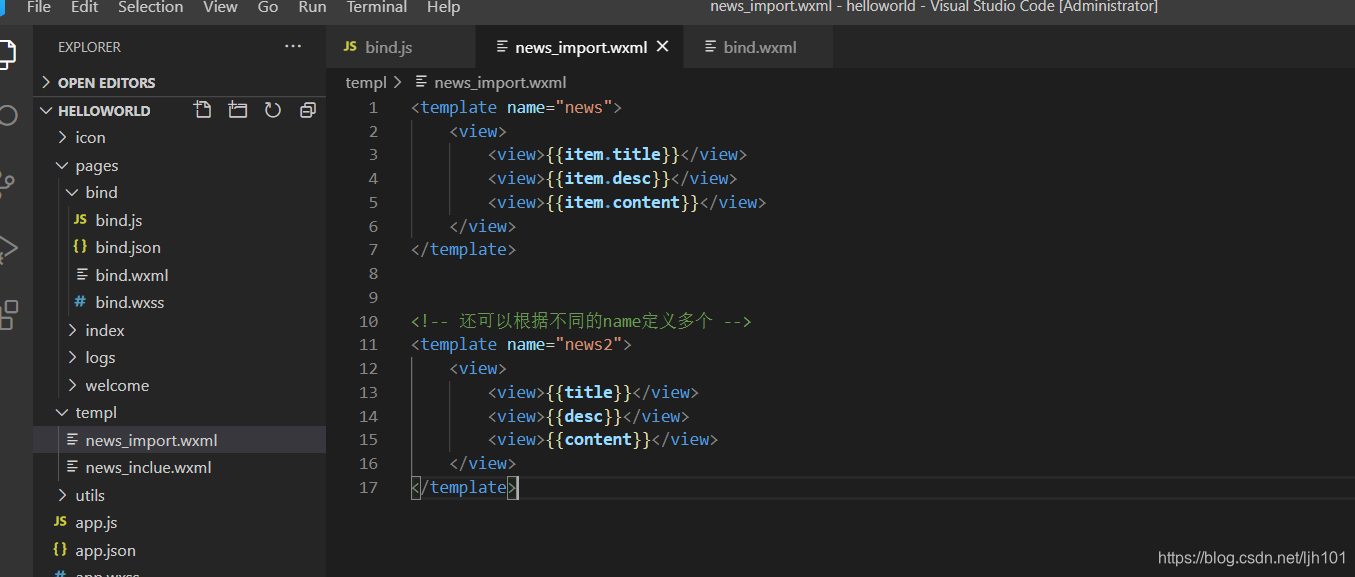The height and width of the screenshot is (577, 1355).
Task: Click the JS file icon beside app.js
Action: pos(60,522)
